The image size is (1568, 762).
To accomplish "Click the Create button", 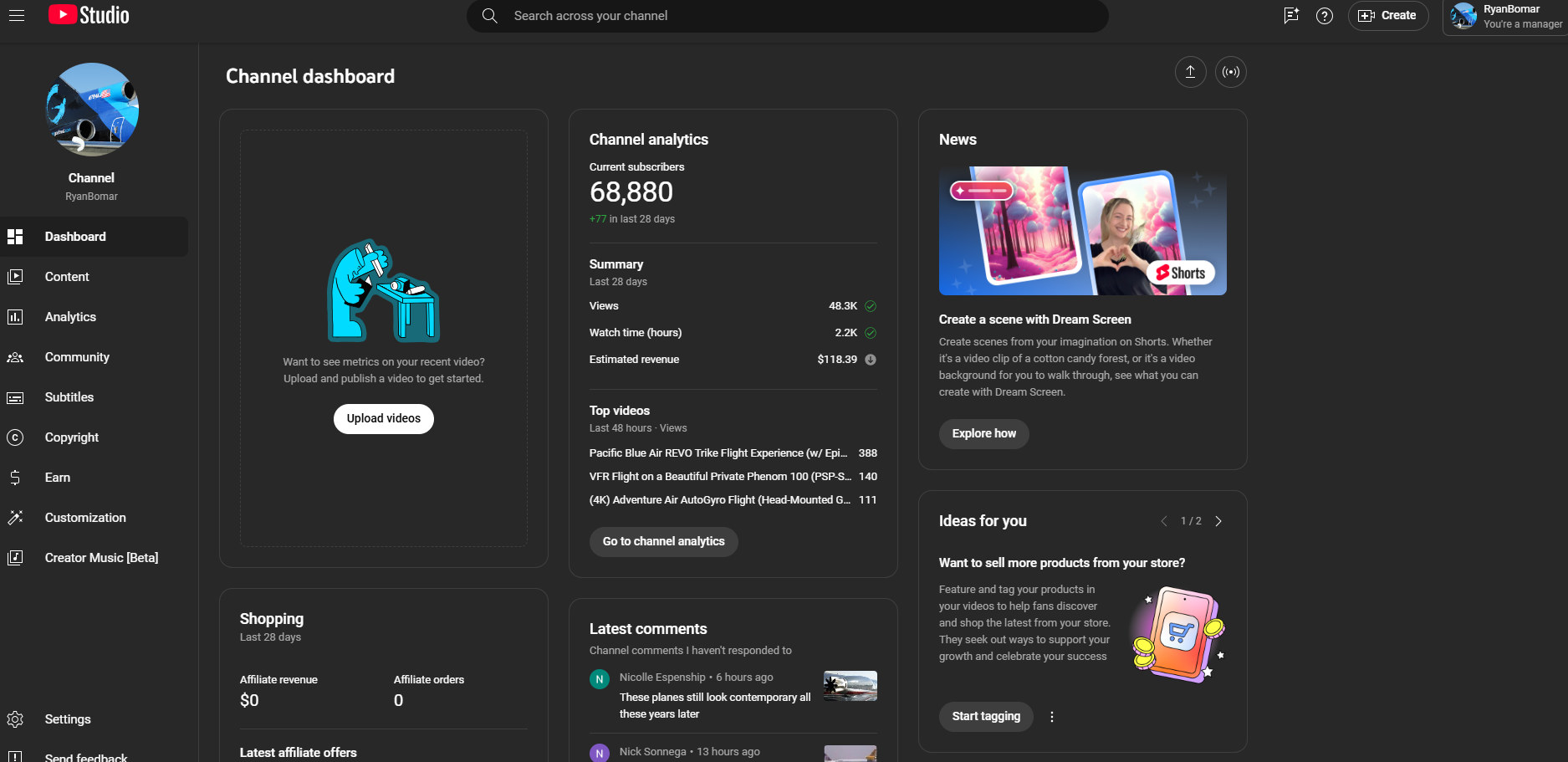I will 1388,16.
